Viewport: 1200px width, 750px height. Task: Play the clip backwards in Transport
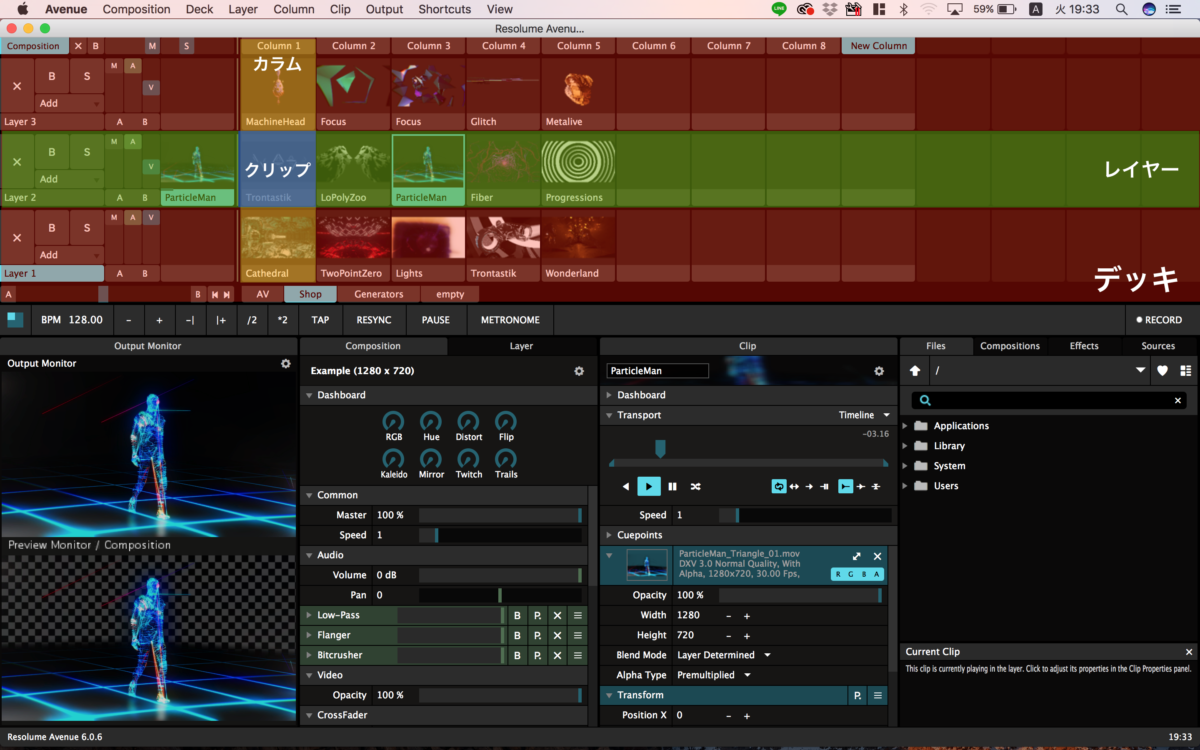[x=626, y=486]
